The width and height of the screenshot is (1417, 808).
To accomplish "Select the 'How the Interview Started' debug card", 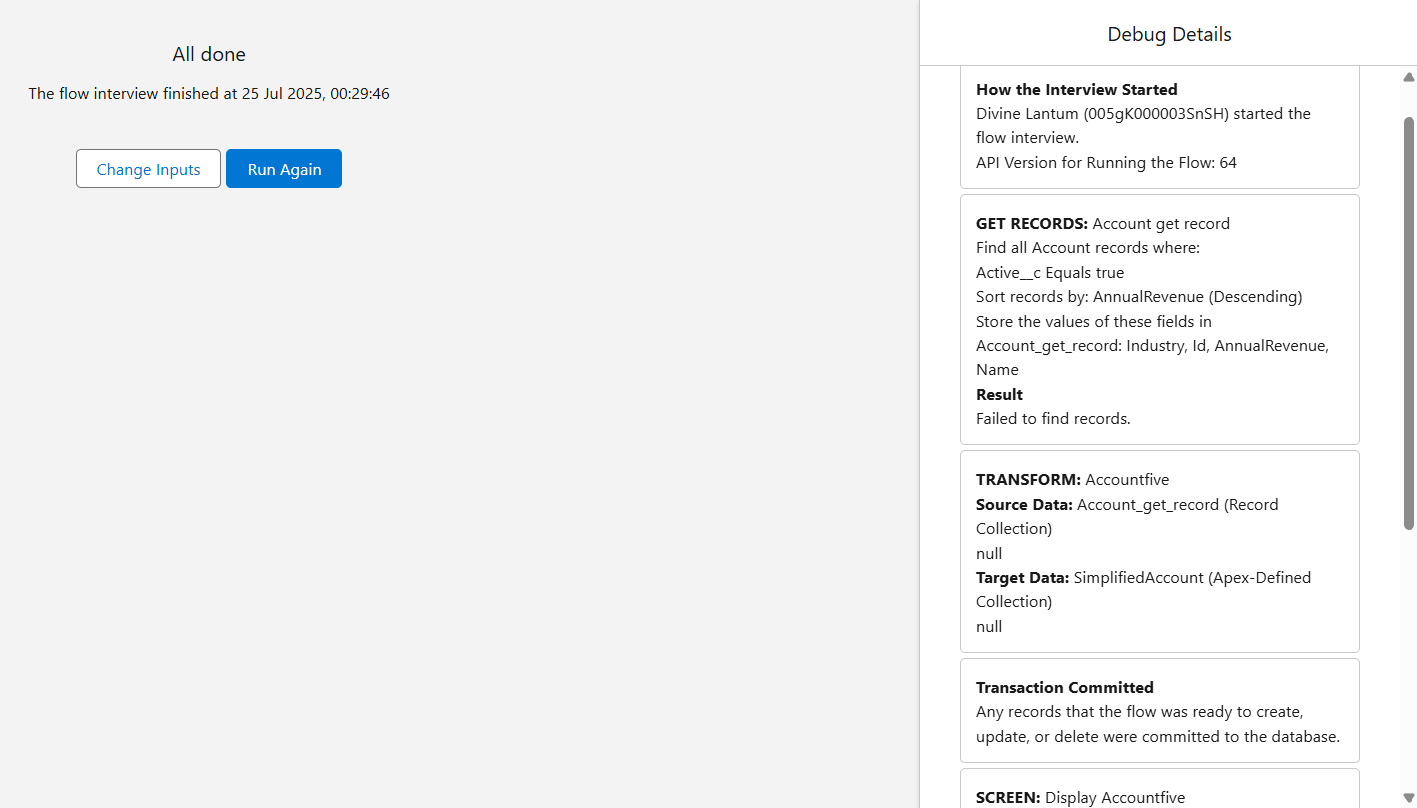I will [1159, 125].
